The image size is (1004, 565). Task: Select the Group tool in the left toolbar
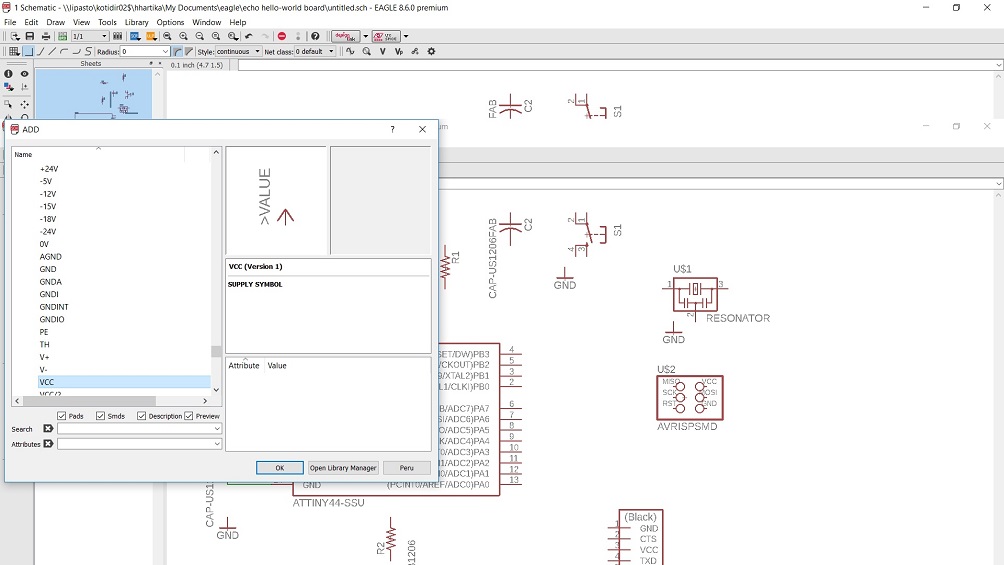pos(8,104)
